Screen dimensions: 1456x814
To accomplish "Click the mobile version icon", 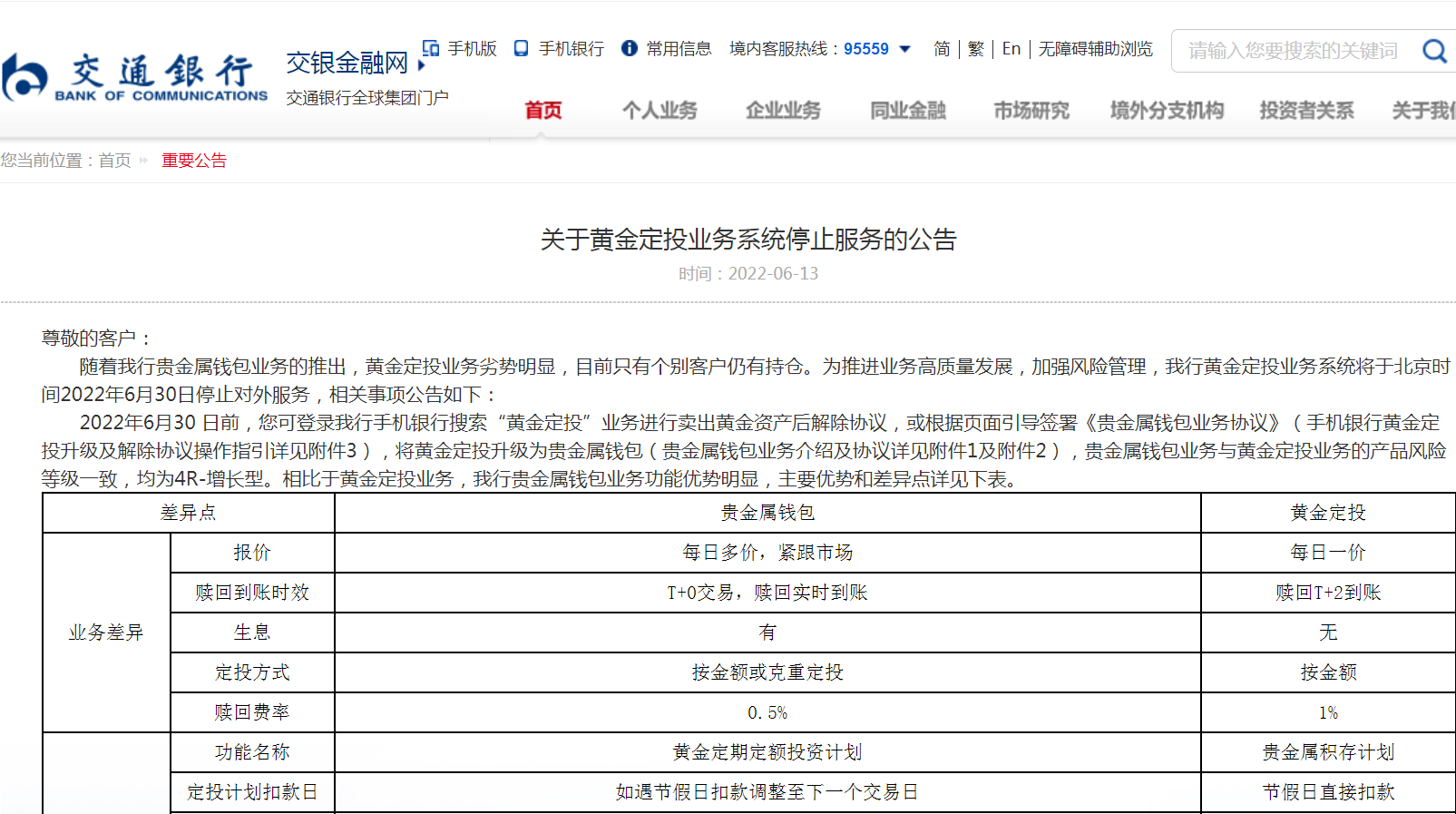I will 431,48.
